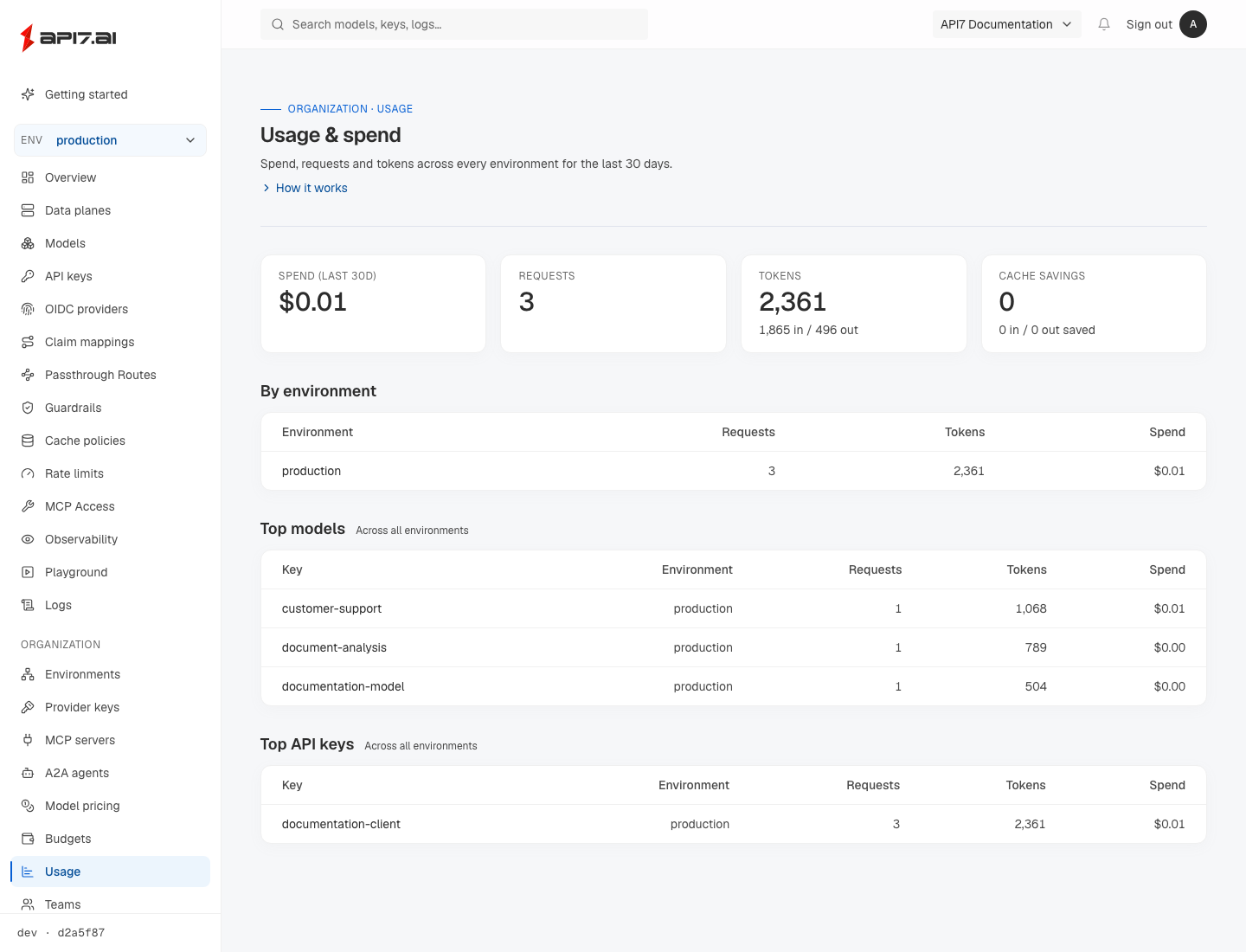Open the Guardrails link
The image size is (1246, 952).
(110, 408)
